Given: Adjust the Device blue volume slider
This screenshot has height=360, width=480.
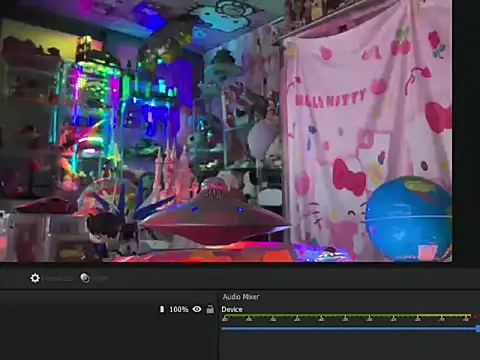Looking at the screenshot, I should click(351, 329).
